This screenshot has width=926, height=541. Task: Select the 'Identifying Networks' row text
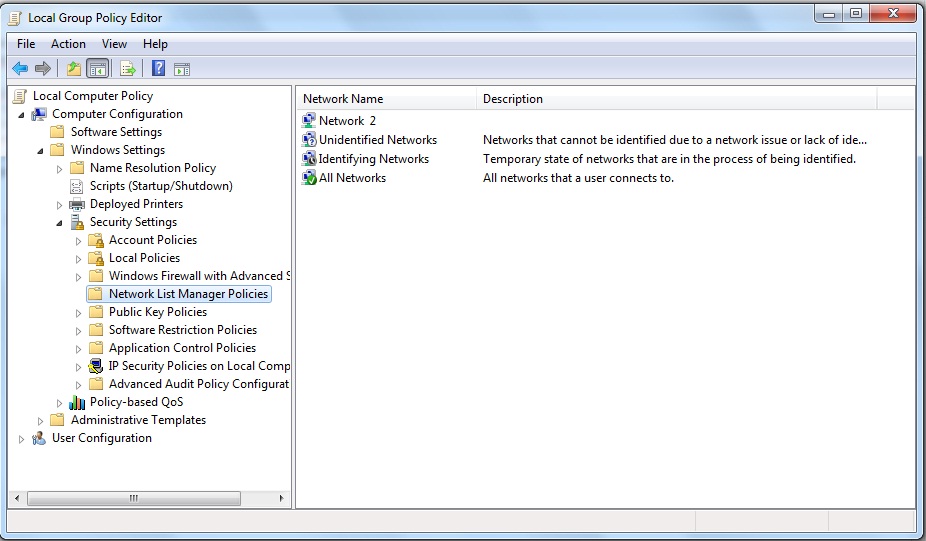coord(374,159)
